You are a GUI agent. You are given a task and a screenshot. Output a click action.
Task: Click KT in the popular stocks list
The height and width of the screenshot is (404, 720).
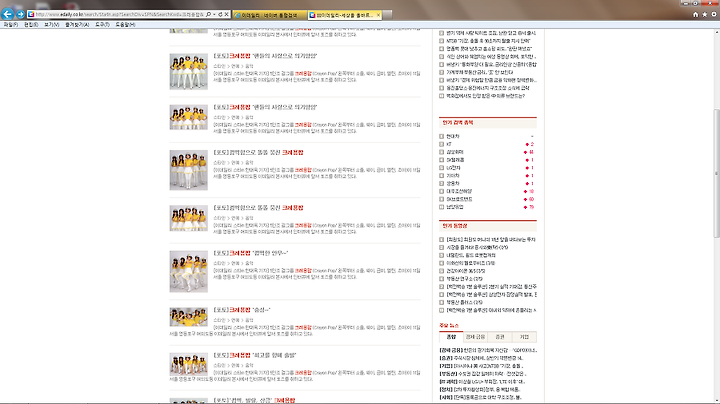[449, 144]
